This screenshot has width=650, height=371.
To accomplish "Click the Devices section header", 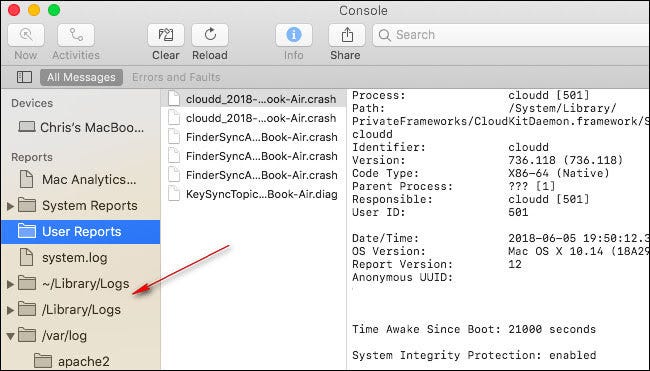I will 32,103.
